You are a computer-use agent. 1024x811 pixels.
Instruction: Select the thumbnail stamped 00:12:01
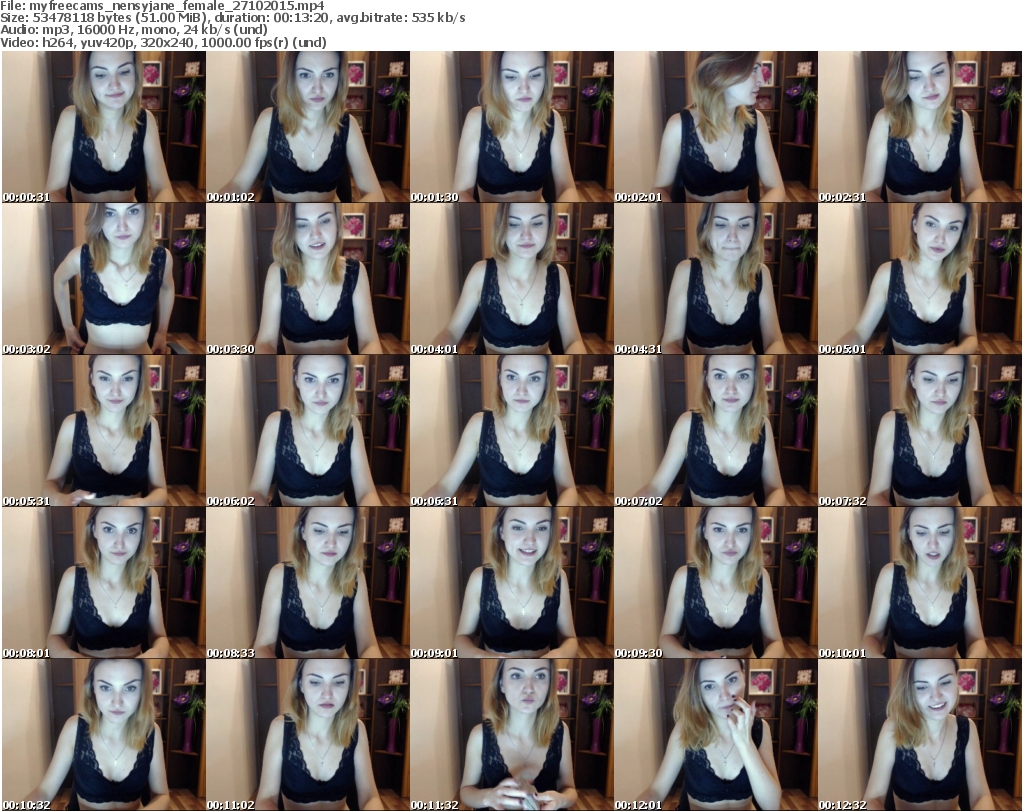click(716, 735)
